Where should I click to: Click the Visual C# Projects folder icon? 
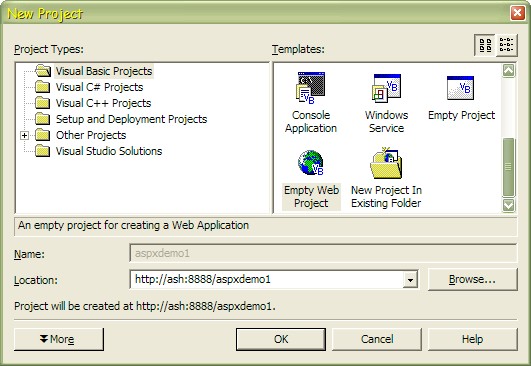(x=43, y=87)
